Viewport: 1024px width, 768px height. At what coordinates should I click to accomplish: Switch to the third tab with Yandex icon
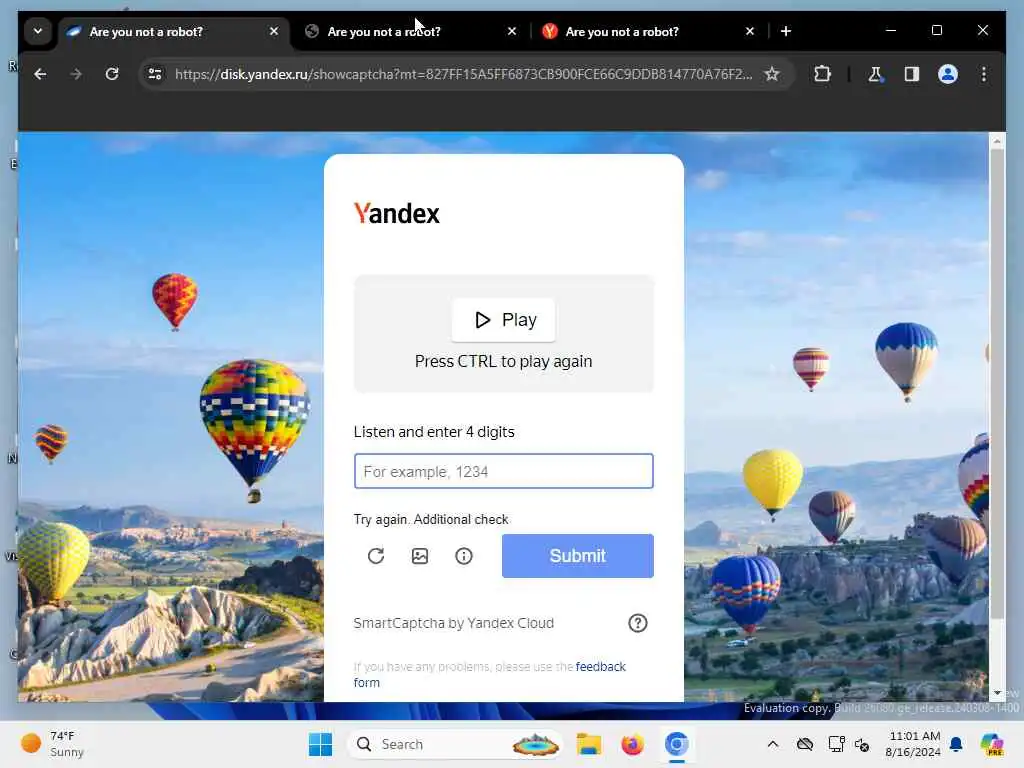coord(649,31)
